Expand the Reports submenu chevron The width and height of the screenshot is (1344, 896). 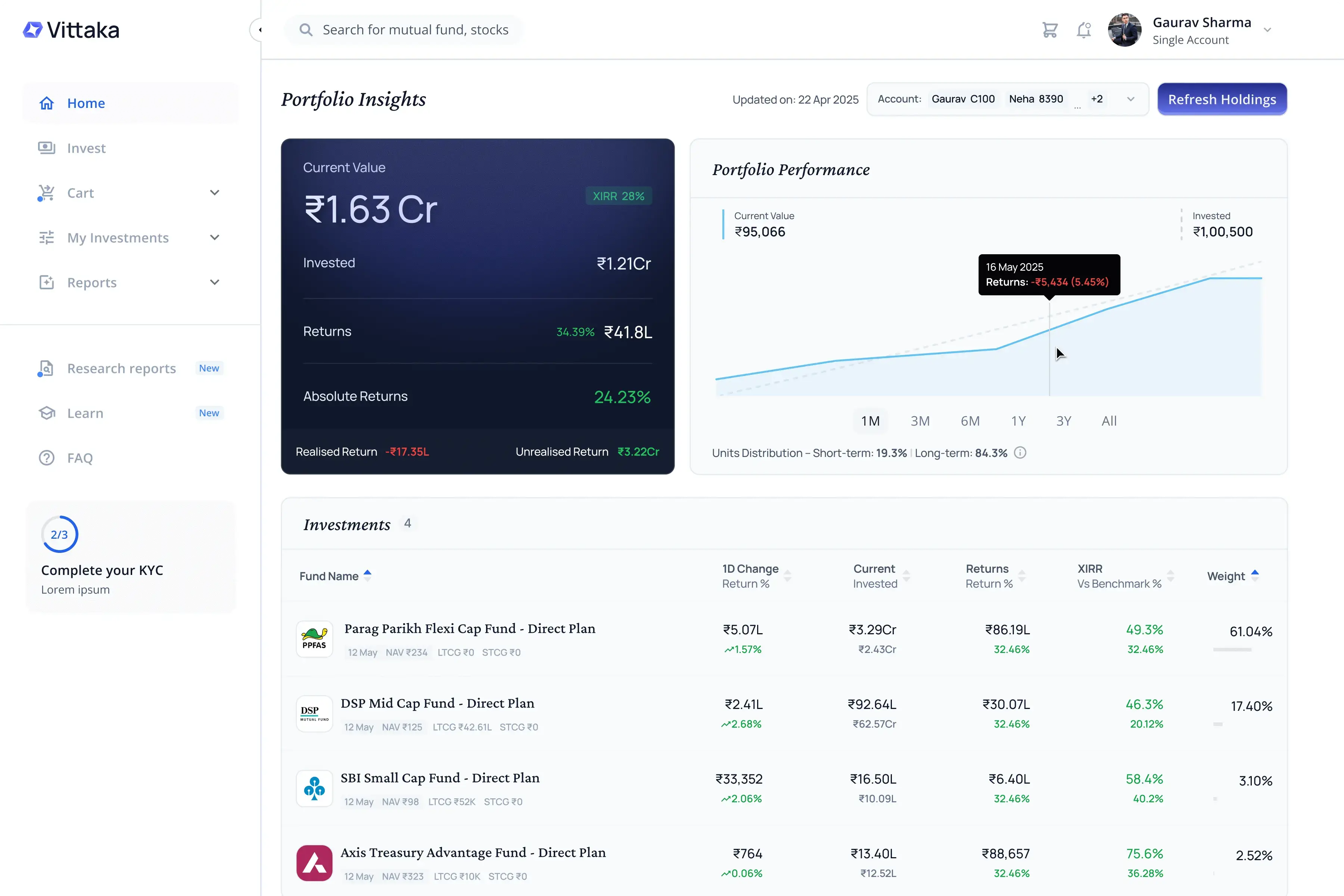215,282
